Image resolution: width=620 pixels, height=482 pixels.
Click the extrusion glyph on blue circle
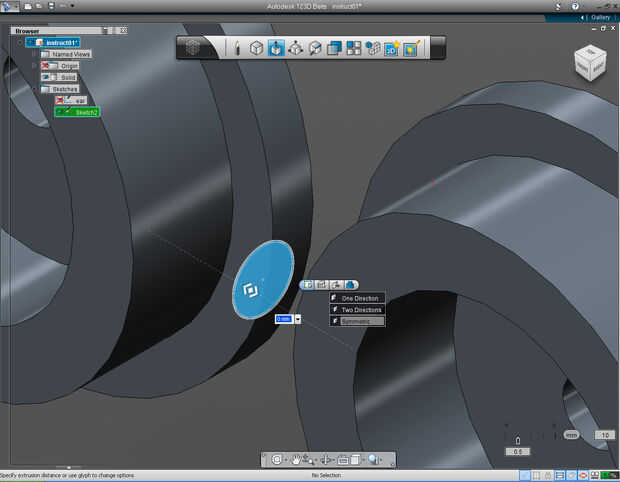[x=251, y=291]
